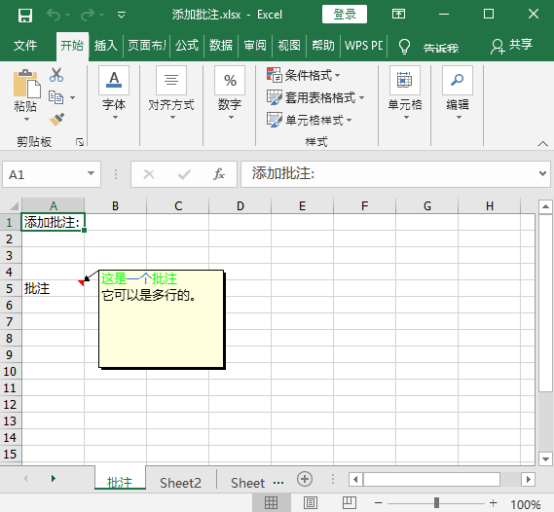This screenshot has height=512, width=554.
Task: Click cell A1 with 添加批注:
Action: (53, 222)
